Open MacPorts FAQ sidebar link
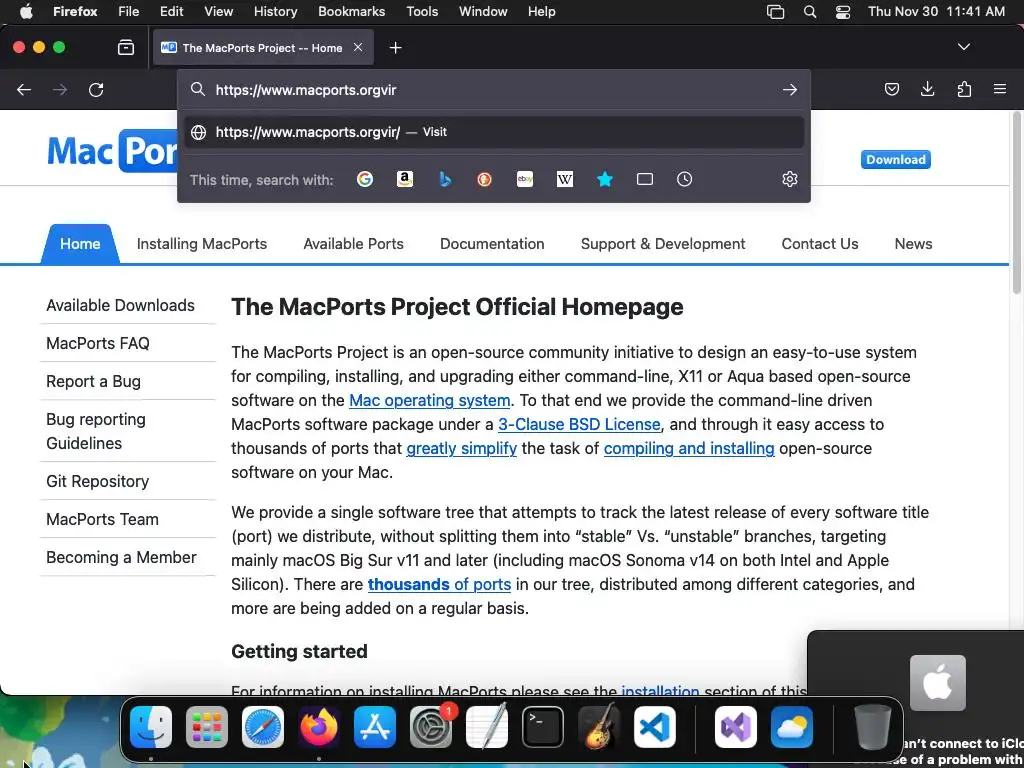Image resolution: width=1024 pixels, height=768 pixels. click(x=98, y=343)
